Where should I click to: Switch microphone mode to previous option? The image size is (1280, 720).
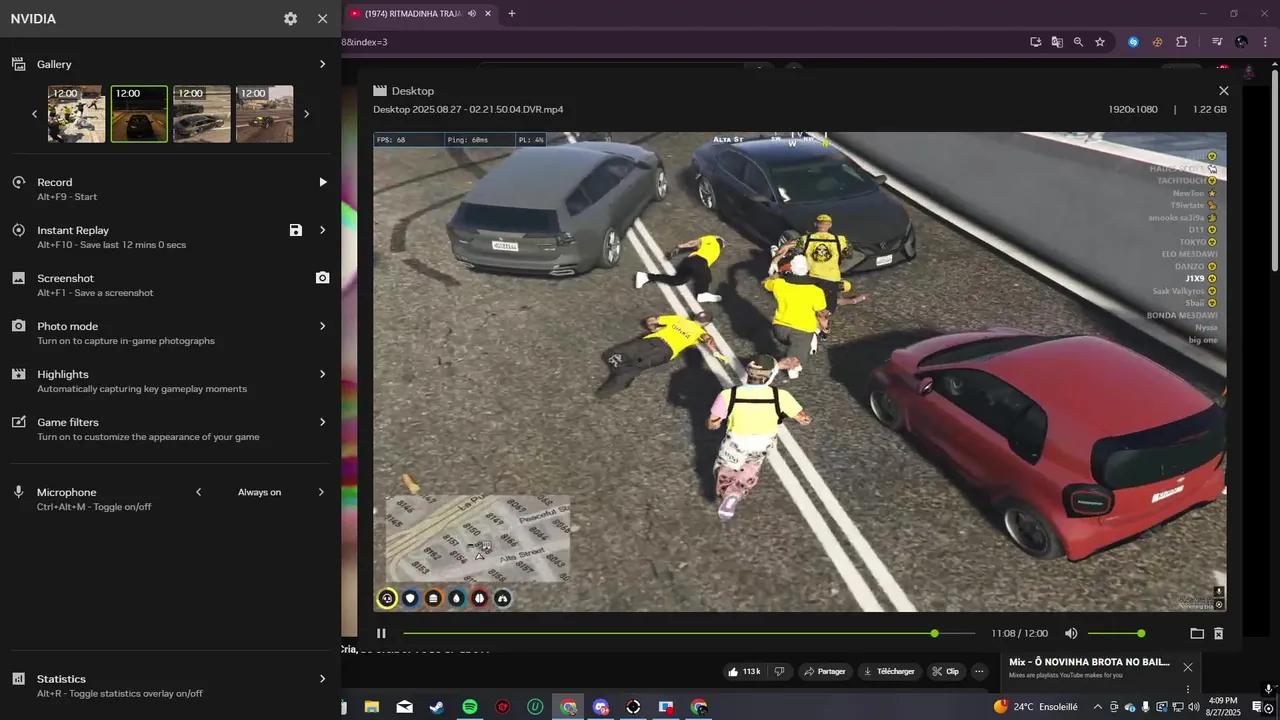[198, 492]
